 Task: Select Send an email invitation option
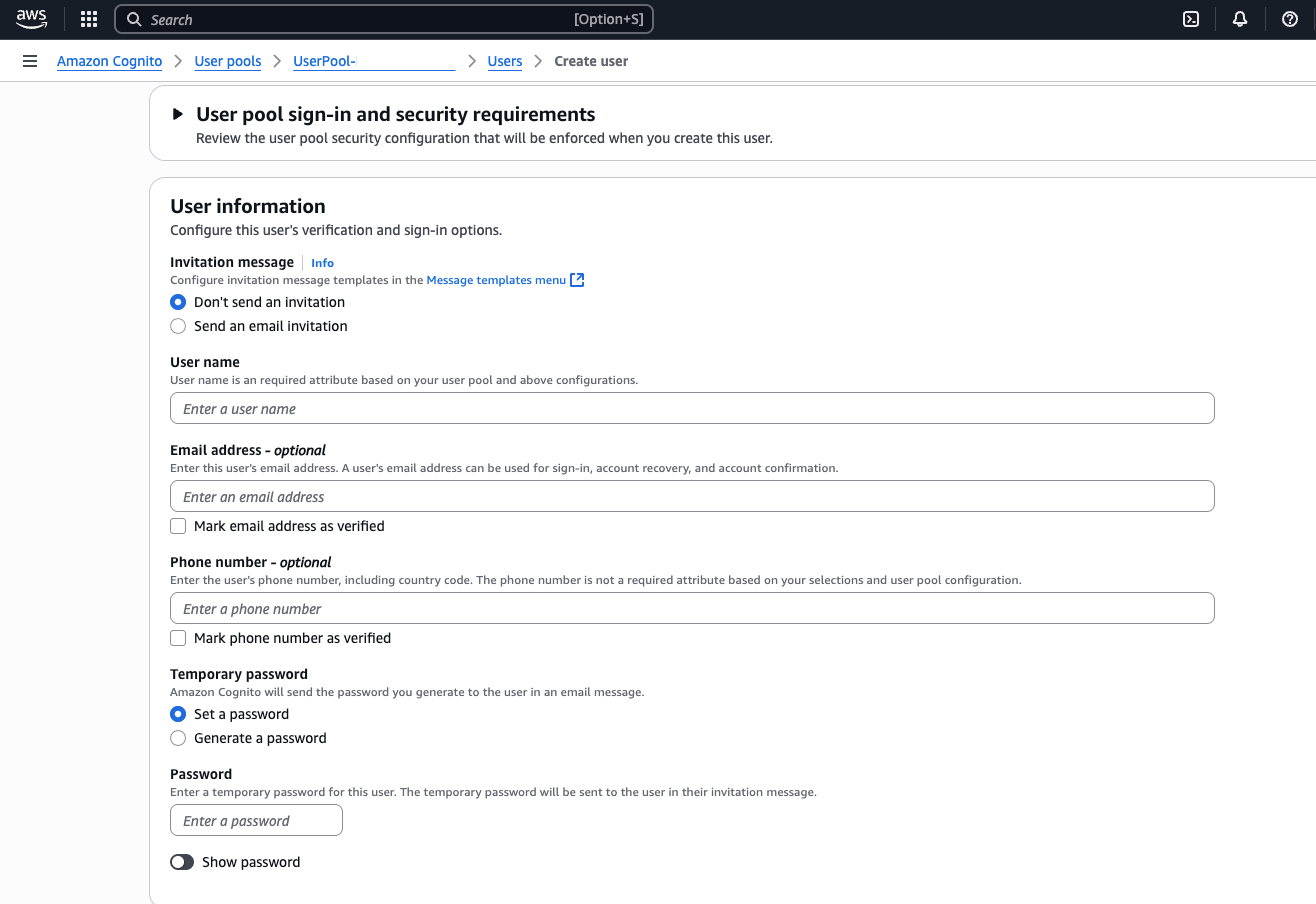point(178,326)
